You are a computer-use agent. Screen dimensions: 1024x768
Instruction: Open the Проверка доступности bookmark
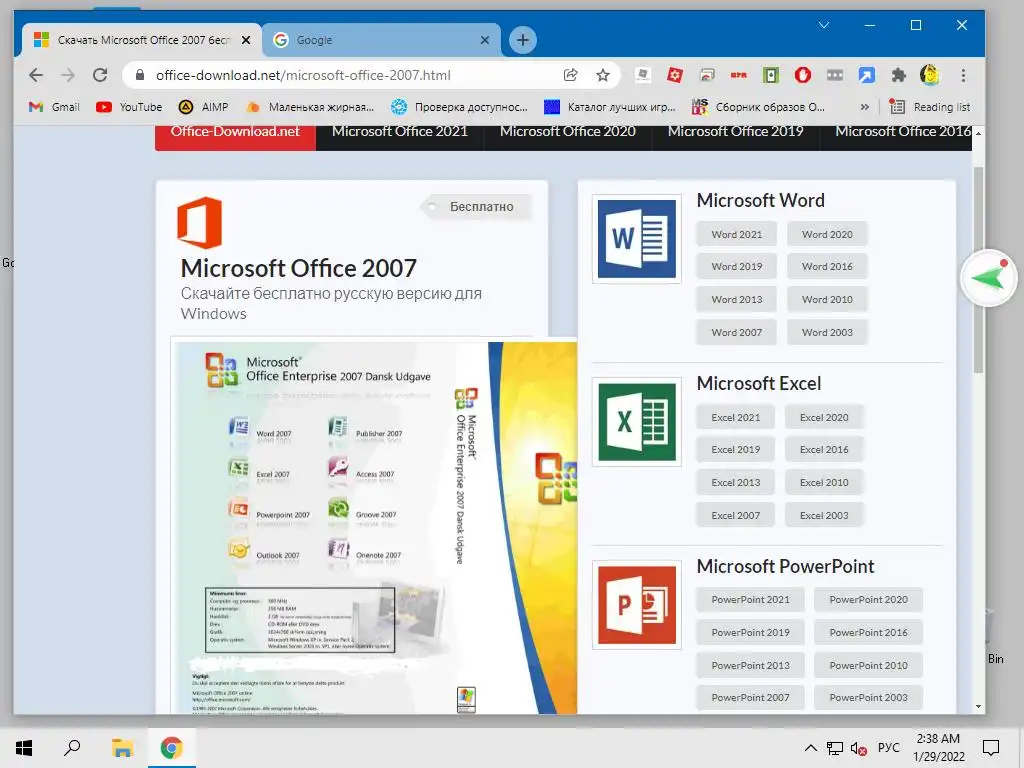(460, 106)
